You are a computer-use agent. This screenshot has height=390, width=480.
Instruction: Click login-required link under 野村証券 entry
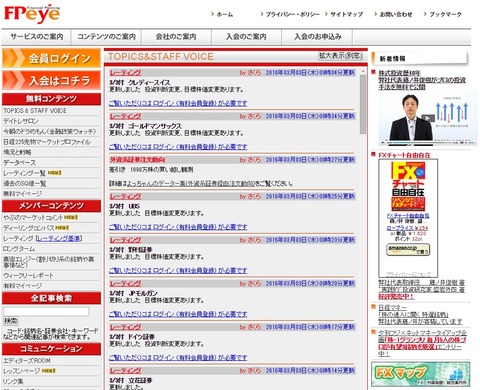(178, 271)
